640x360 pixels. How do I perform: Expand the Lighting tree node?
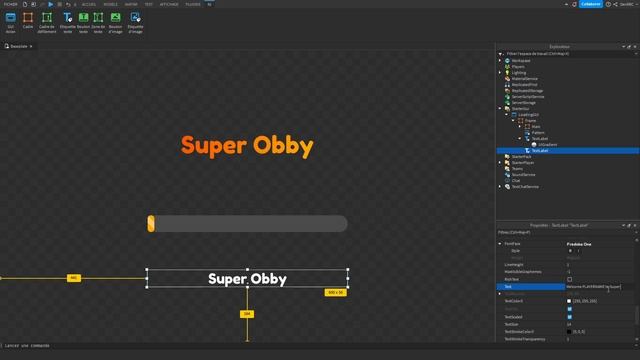[500, 73]
